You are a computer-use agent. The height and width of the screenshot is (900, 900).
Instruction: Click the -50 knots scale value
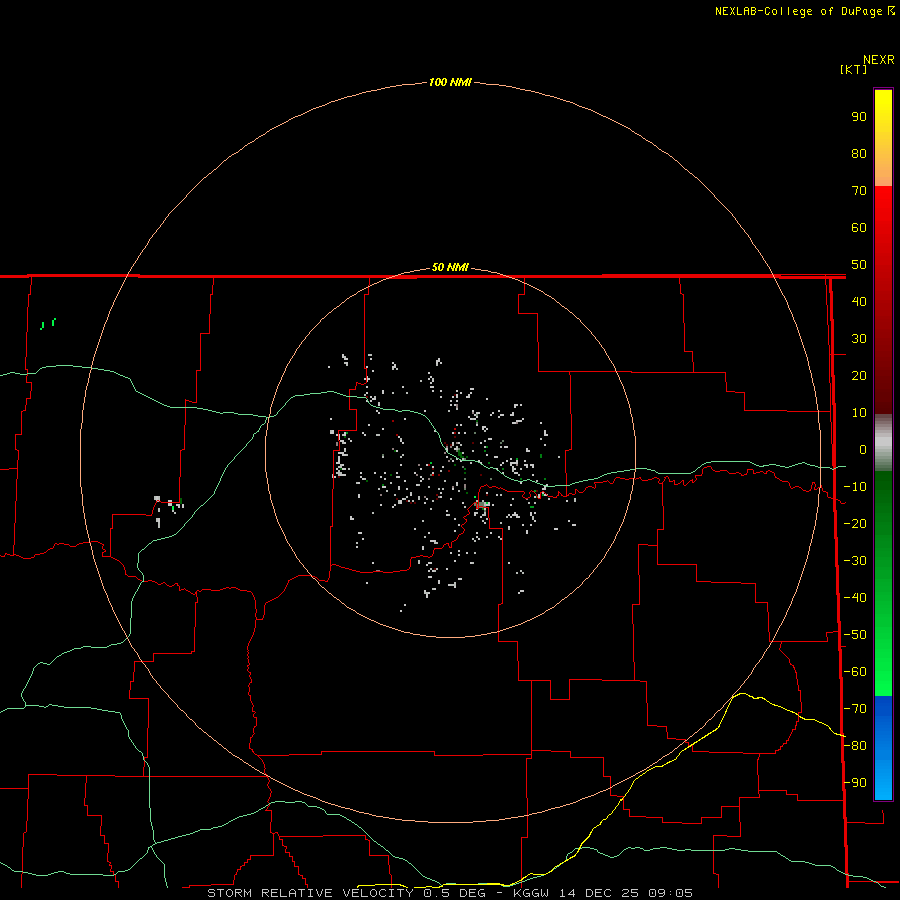click(x=855, y=635)
